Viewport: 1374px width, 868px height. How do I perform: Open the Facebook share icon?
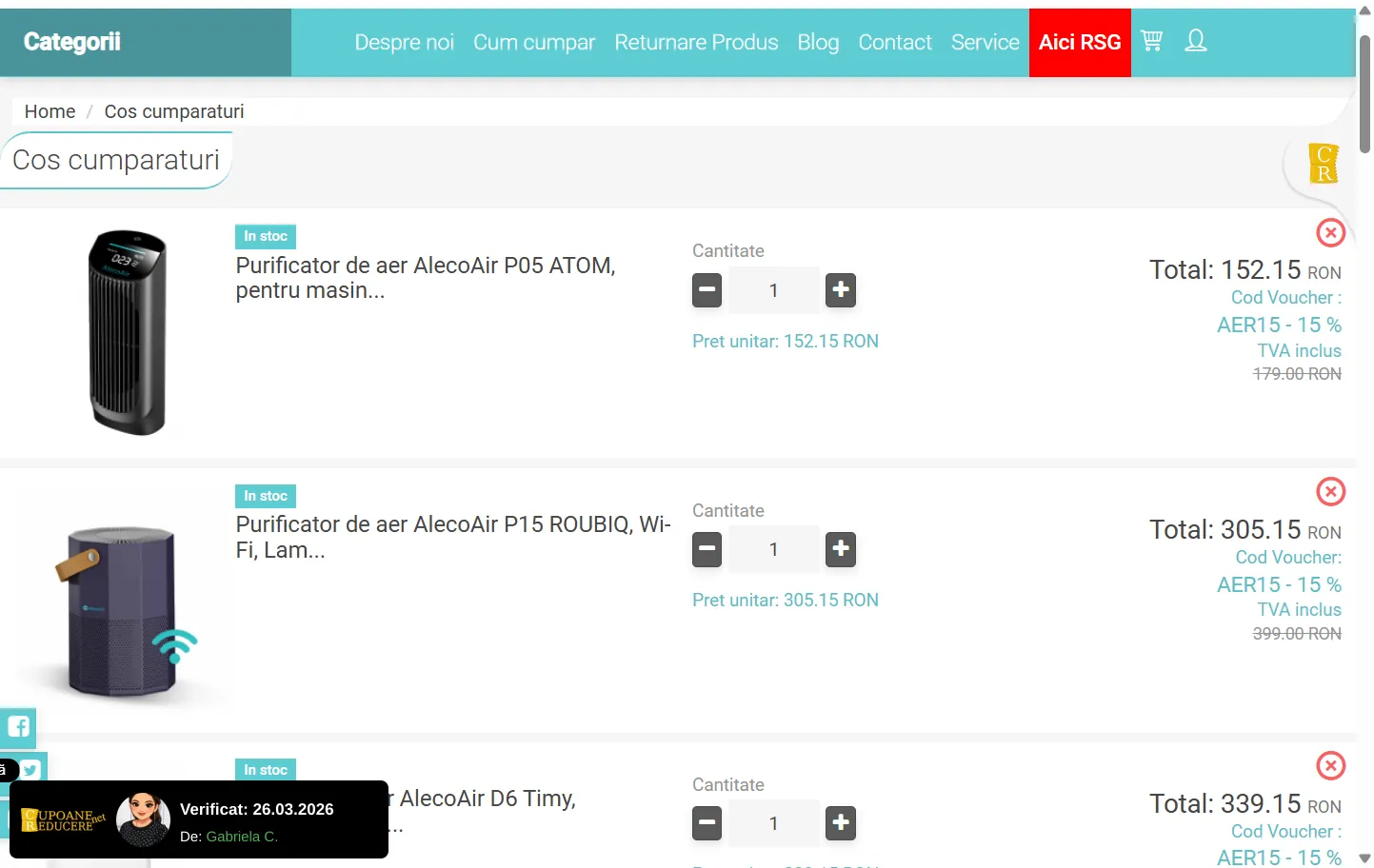coord(18,727)
